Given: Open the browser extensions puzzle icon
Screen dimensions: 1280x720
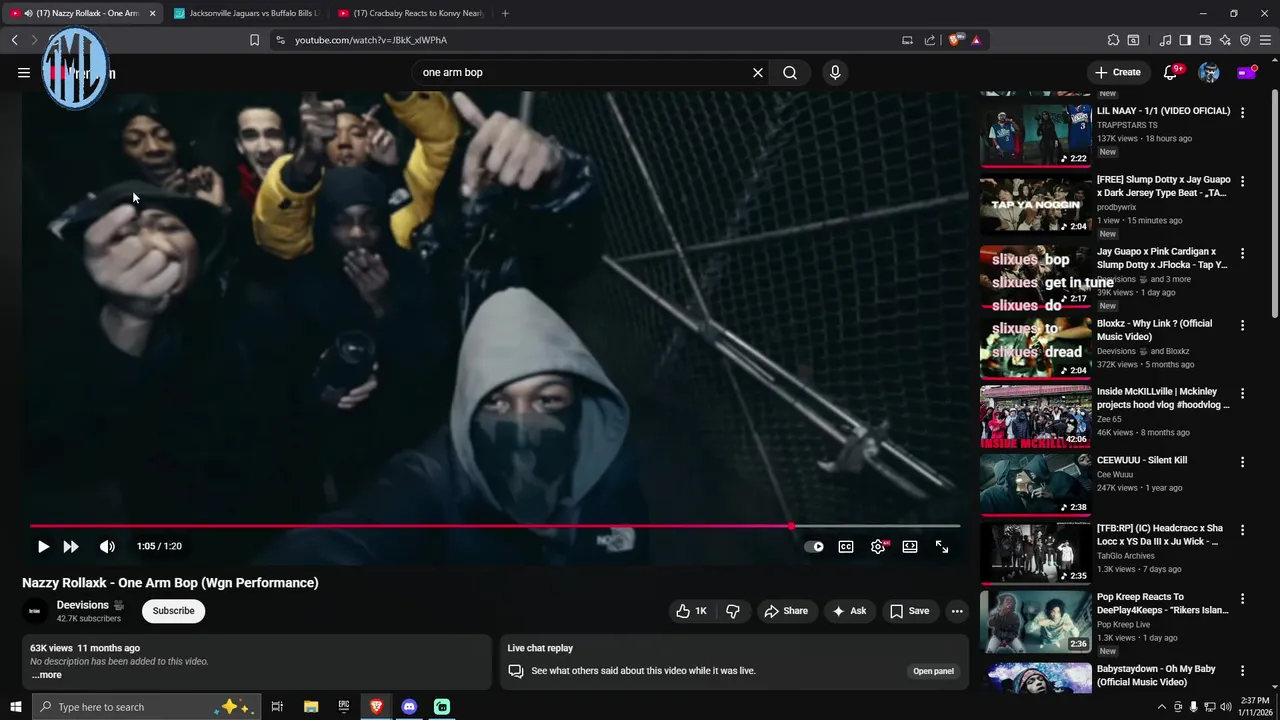Looking at the screenshot, I should (1113, 40).
